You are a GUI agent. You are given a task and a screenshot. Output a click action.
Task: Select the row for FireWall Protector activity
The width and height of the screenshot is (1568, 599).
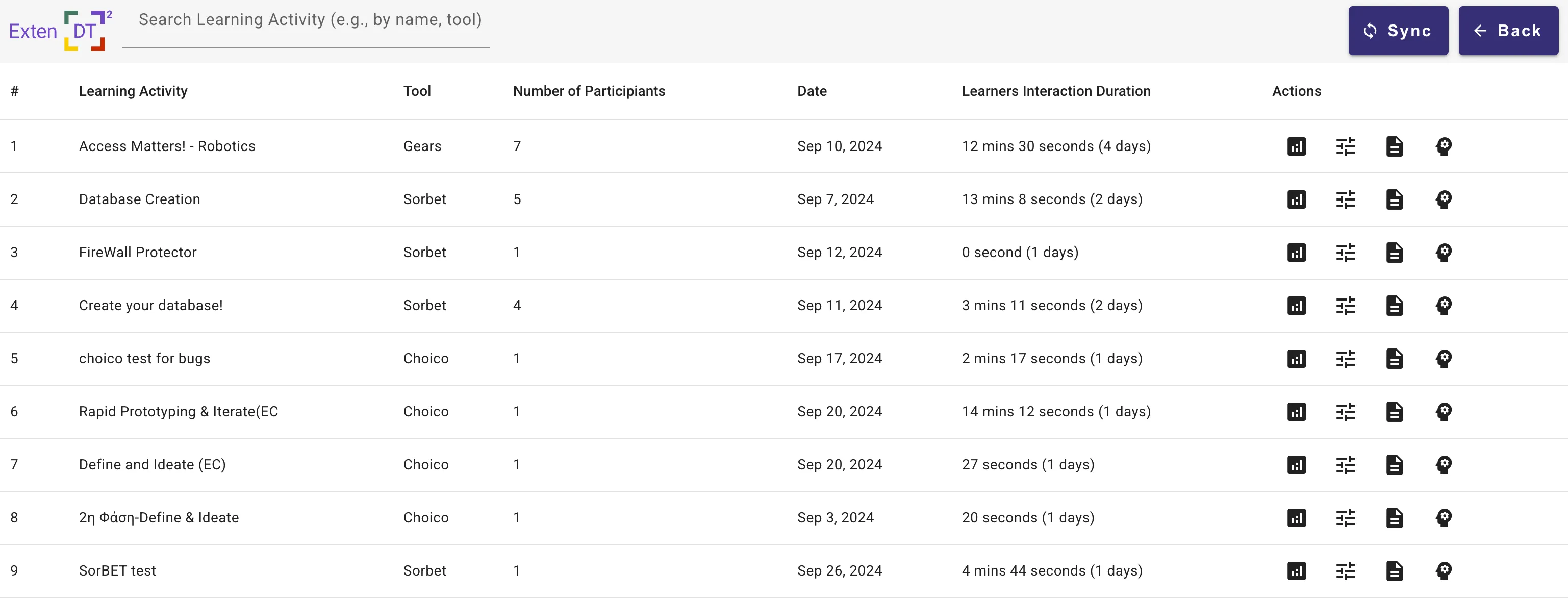click(x=426, y=252)
